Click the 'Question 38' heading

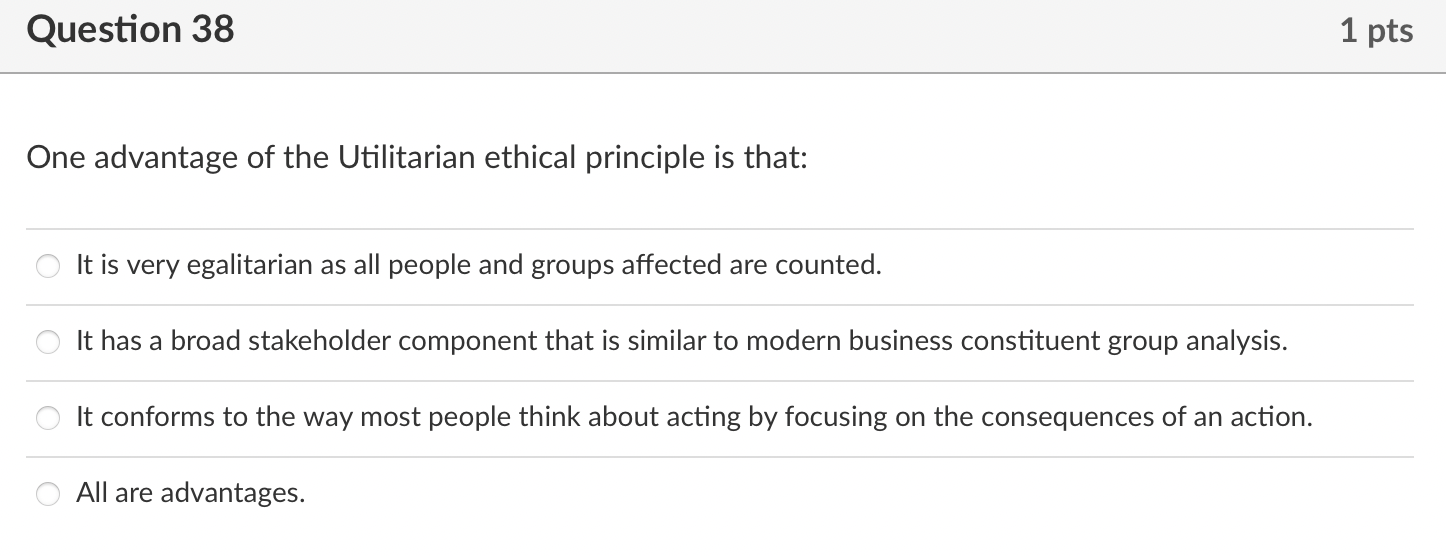point(130,30)
